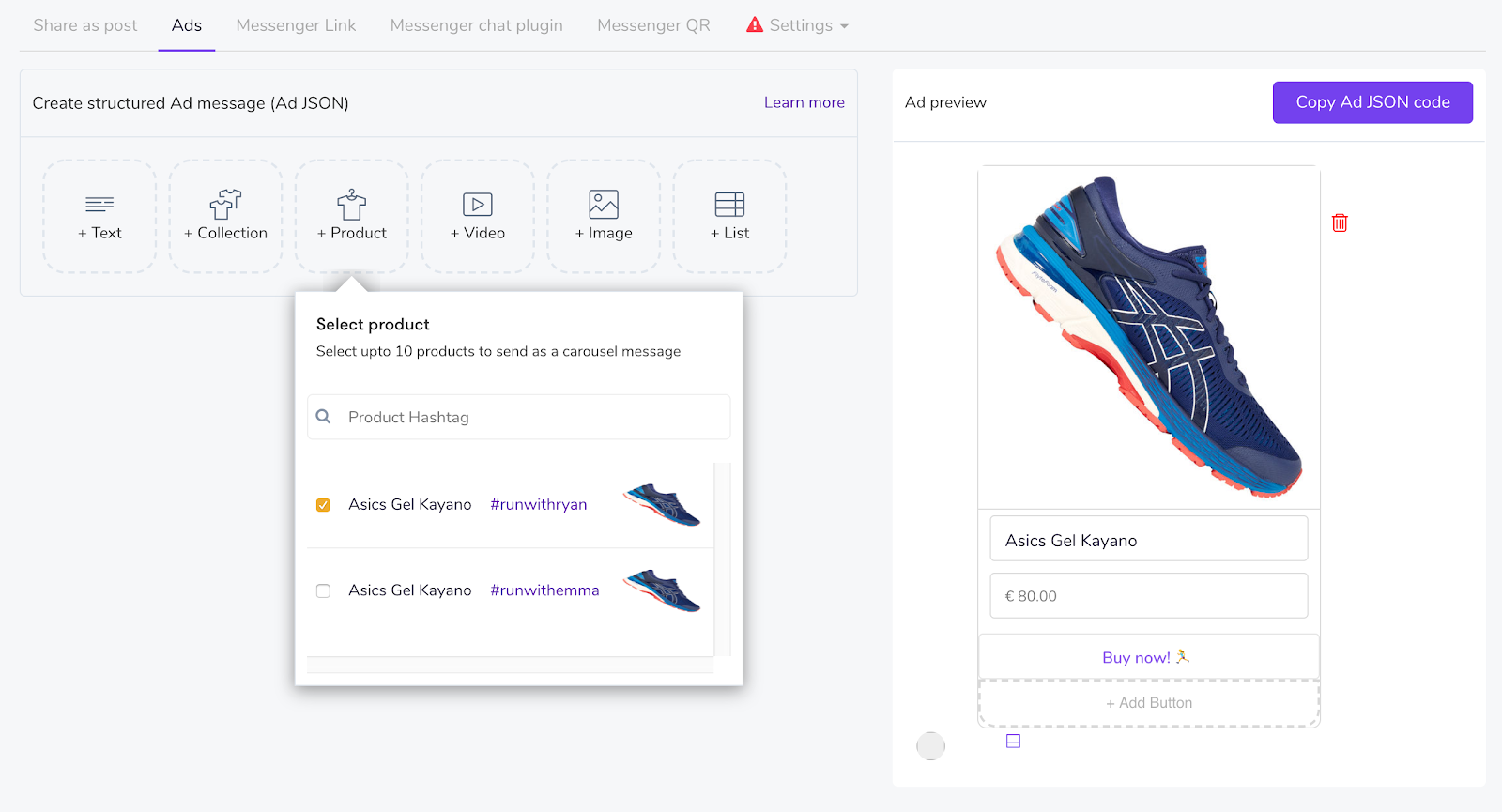Expand the Settings dropdown arrow

[844, 26]
